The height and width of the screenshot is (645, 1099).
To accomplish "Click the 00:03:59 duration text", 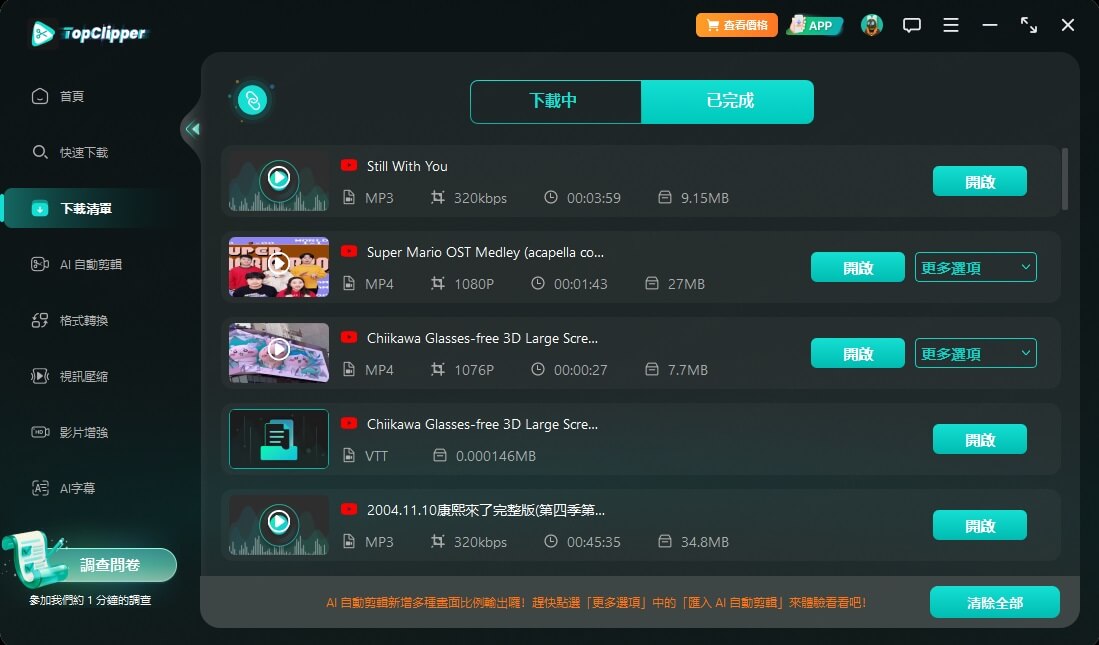I will pos(594,198).
